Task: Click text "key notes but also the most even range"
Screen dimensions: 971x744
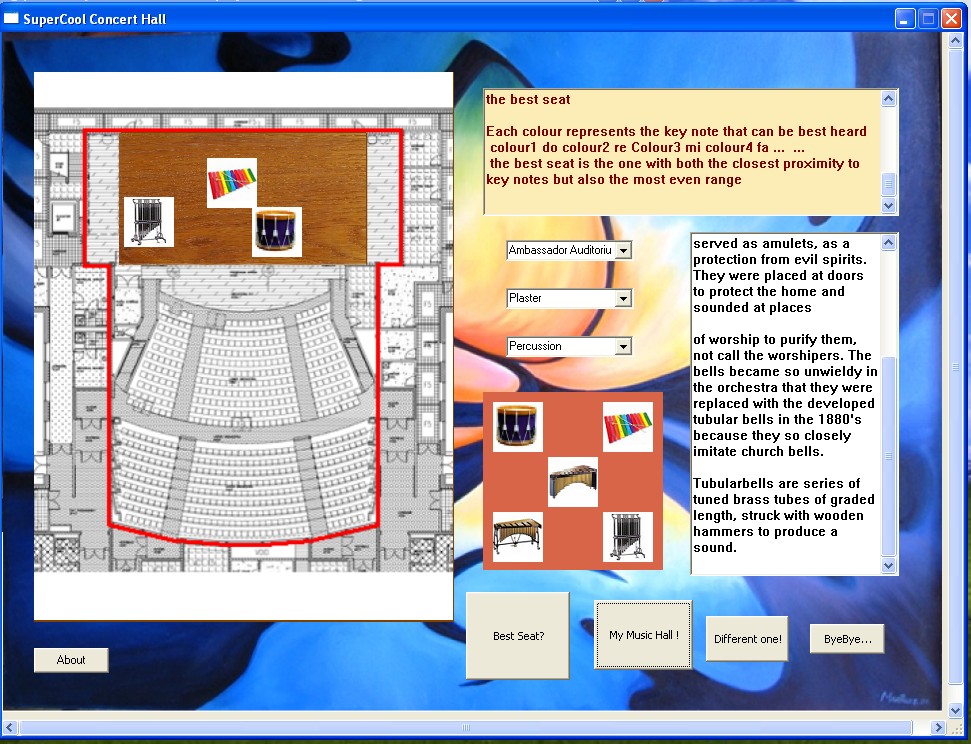Action: pos(614,180)
